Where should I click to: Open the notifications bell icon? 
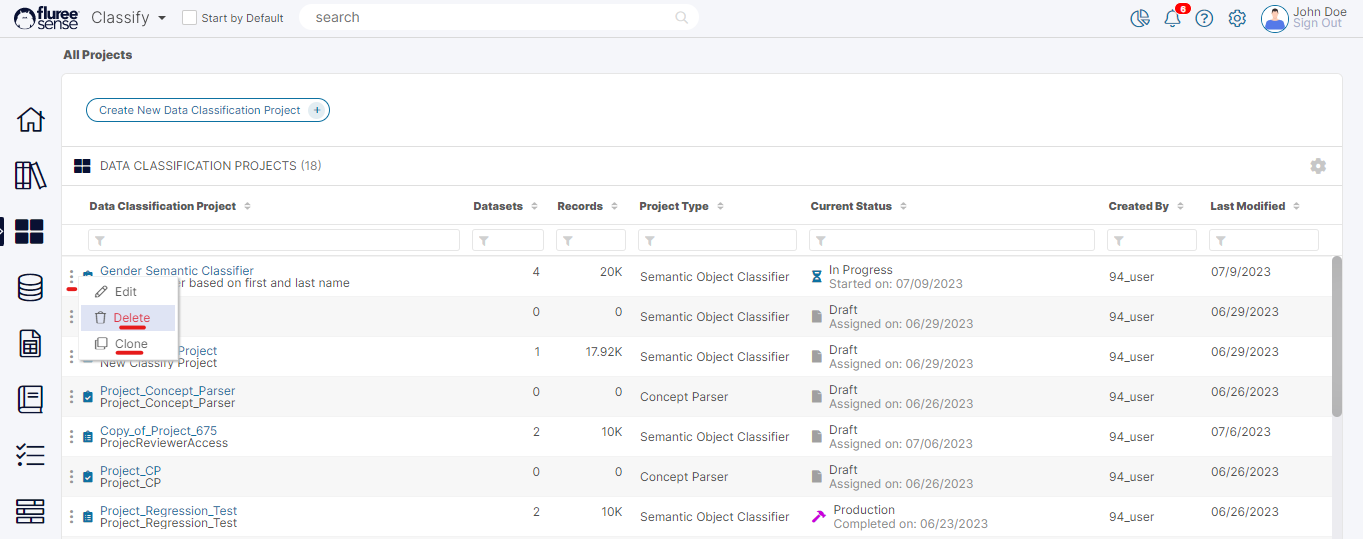[1173, 18]
